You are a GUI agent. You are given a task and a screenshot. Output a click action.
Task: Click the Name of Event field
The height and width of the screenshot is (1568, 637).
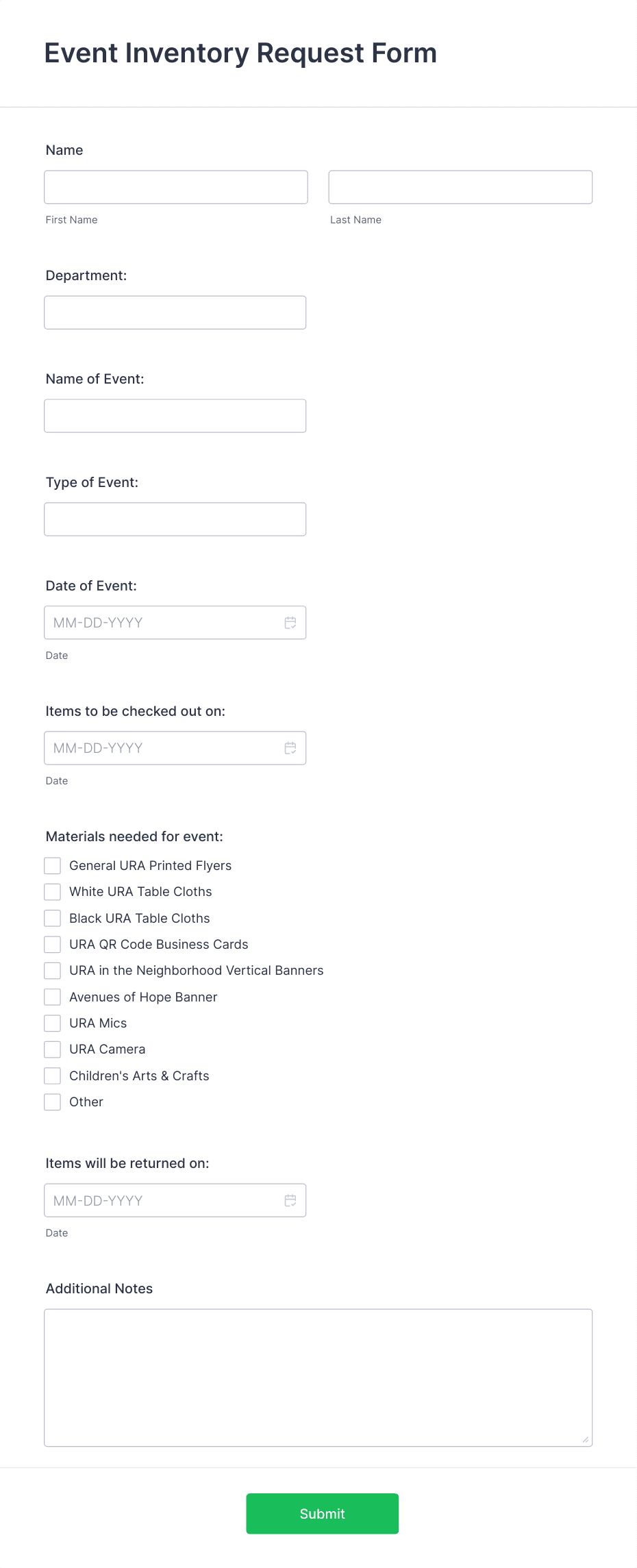pos(175,415)
